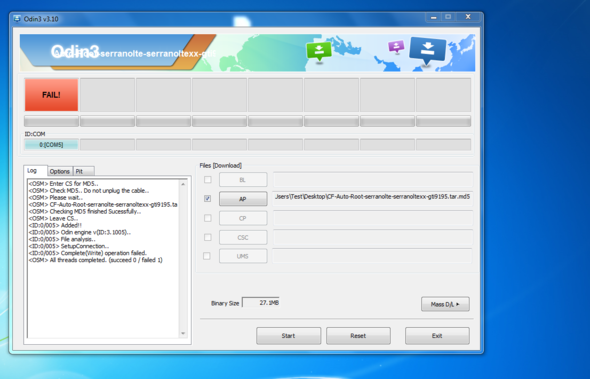590x379 pixels.
Task: Switch to the Options tab
Action: coord(60,171)
